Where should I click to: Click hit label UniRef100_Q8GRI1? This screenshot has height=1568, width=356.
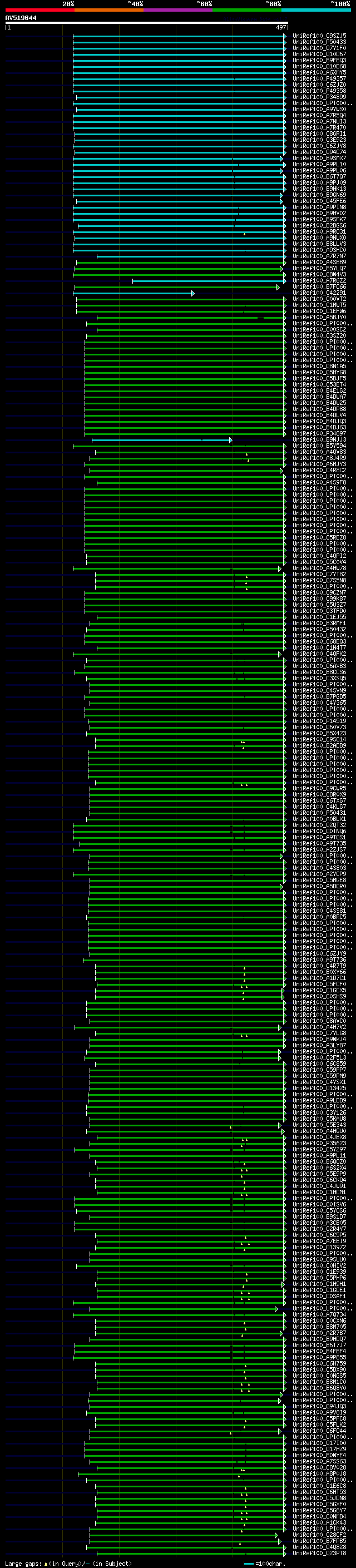tap(319, 134)
